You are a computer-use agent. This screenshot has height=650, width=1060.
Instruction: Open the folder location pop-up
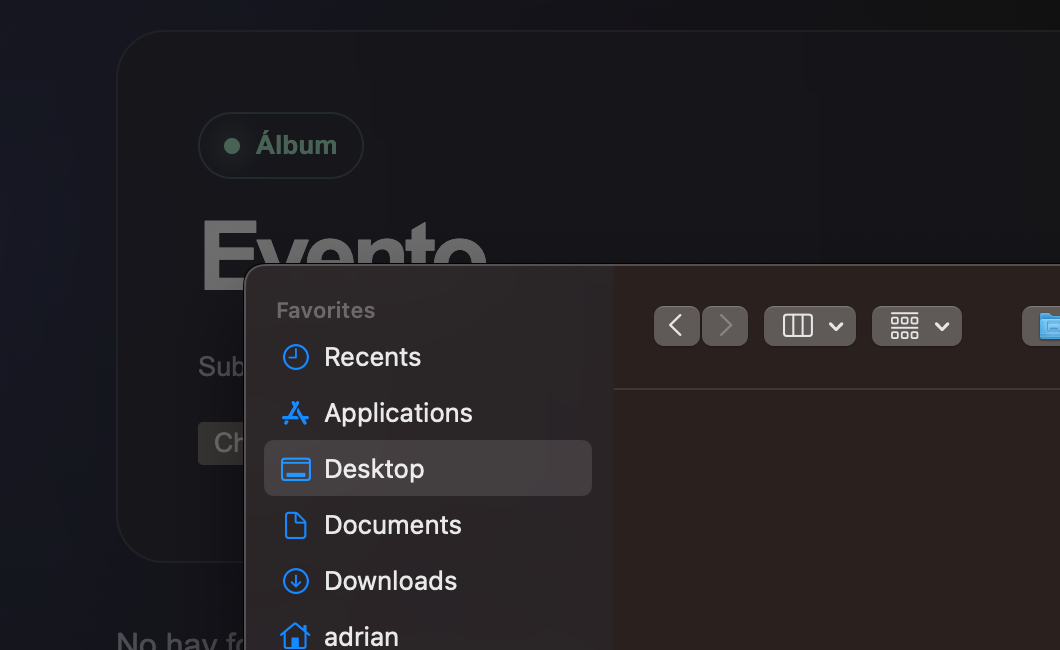(x=1042, y=326)
